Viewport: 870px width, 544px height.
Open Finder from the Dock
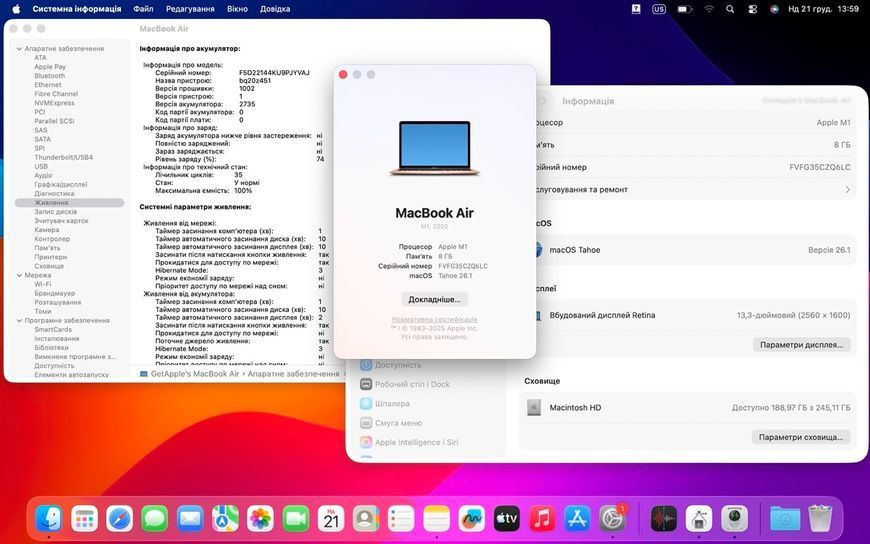49,520
